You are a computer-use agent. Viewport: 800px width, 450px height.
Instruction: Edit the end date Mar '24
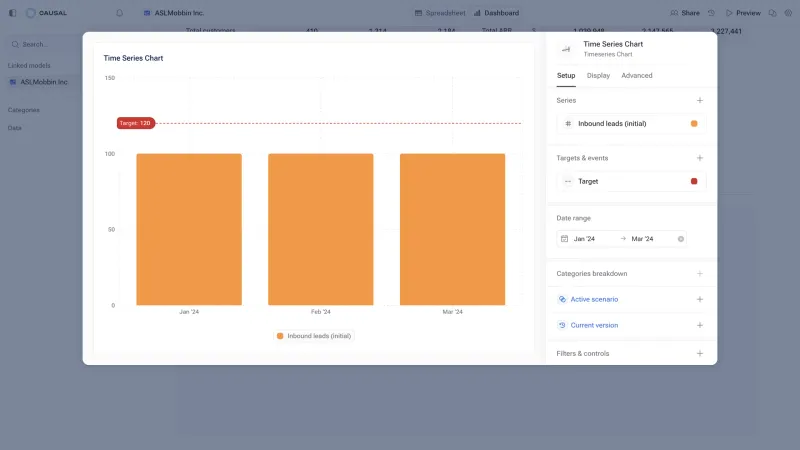[642, 239]
